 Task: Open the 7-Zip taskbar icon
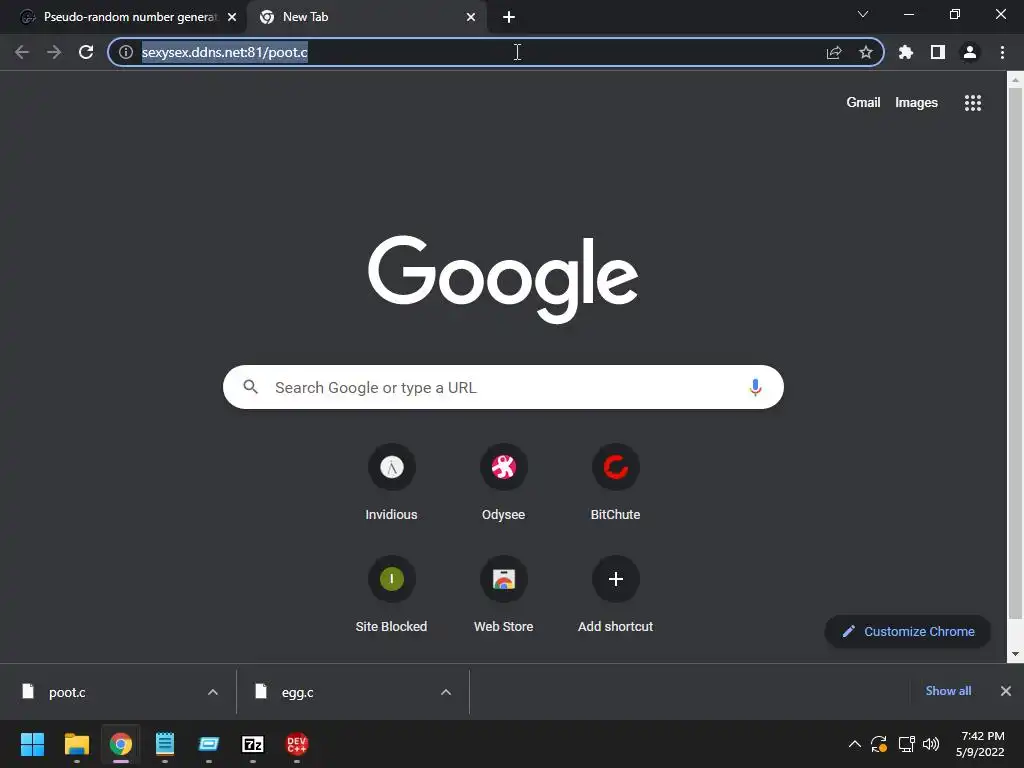click(253, 744)
